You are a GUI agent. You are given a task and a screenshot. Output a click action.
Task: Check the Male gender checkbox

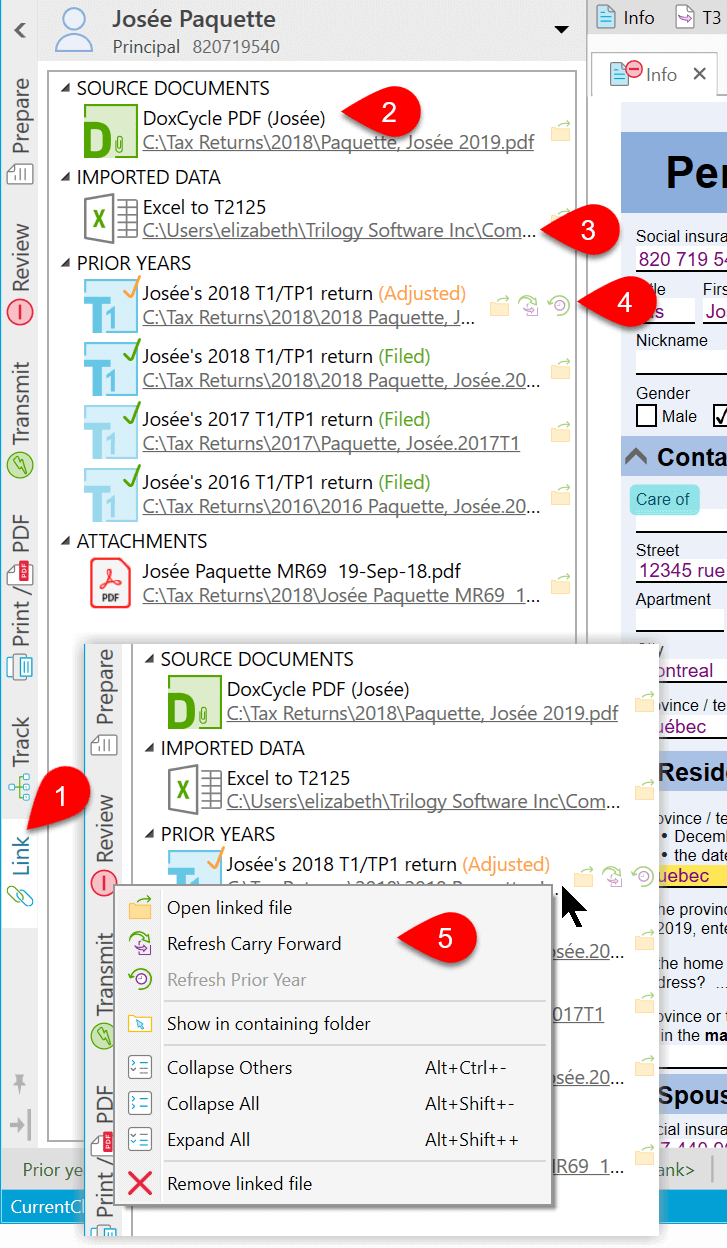(x=647, y=415)
